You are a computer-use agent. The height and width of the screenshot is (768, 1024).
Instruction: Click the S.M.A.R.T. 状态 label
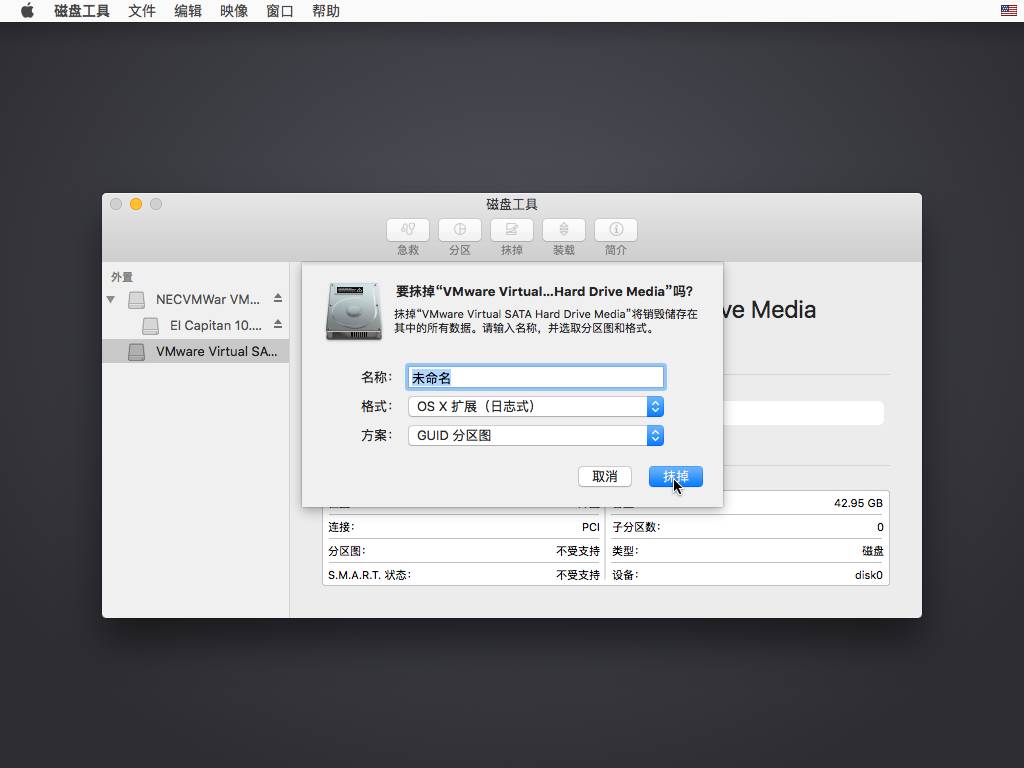369,575
